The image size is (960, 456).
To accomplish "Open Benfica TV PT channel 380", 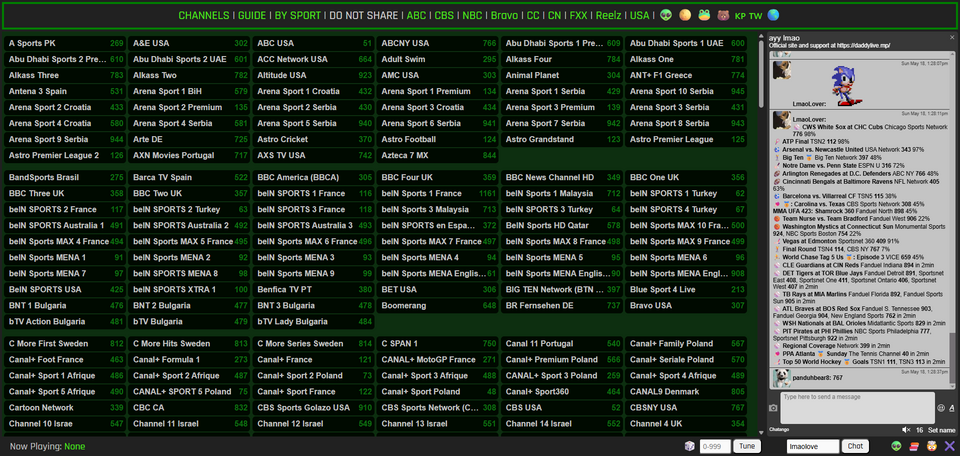I will point(314,290).
